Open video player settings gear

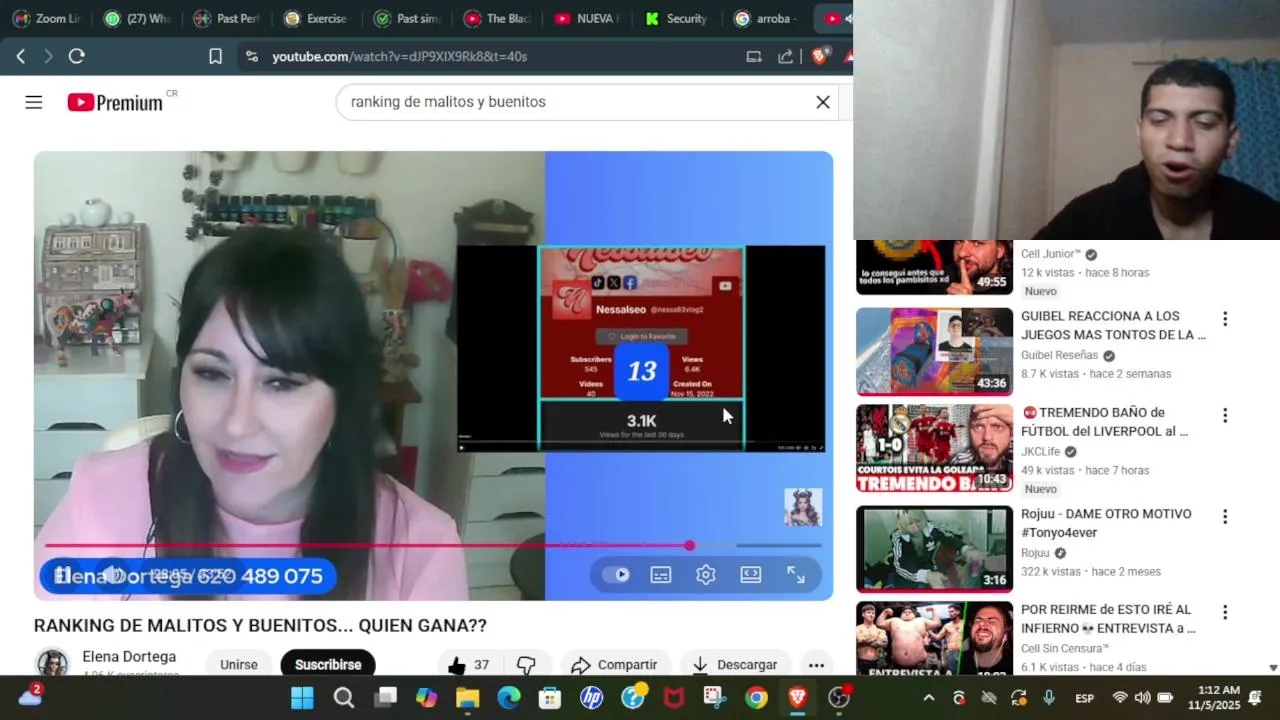click(x=706, y=575)
